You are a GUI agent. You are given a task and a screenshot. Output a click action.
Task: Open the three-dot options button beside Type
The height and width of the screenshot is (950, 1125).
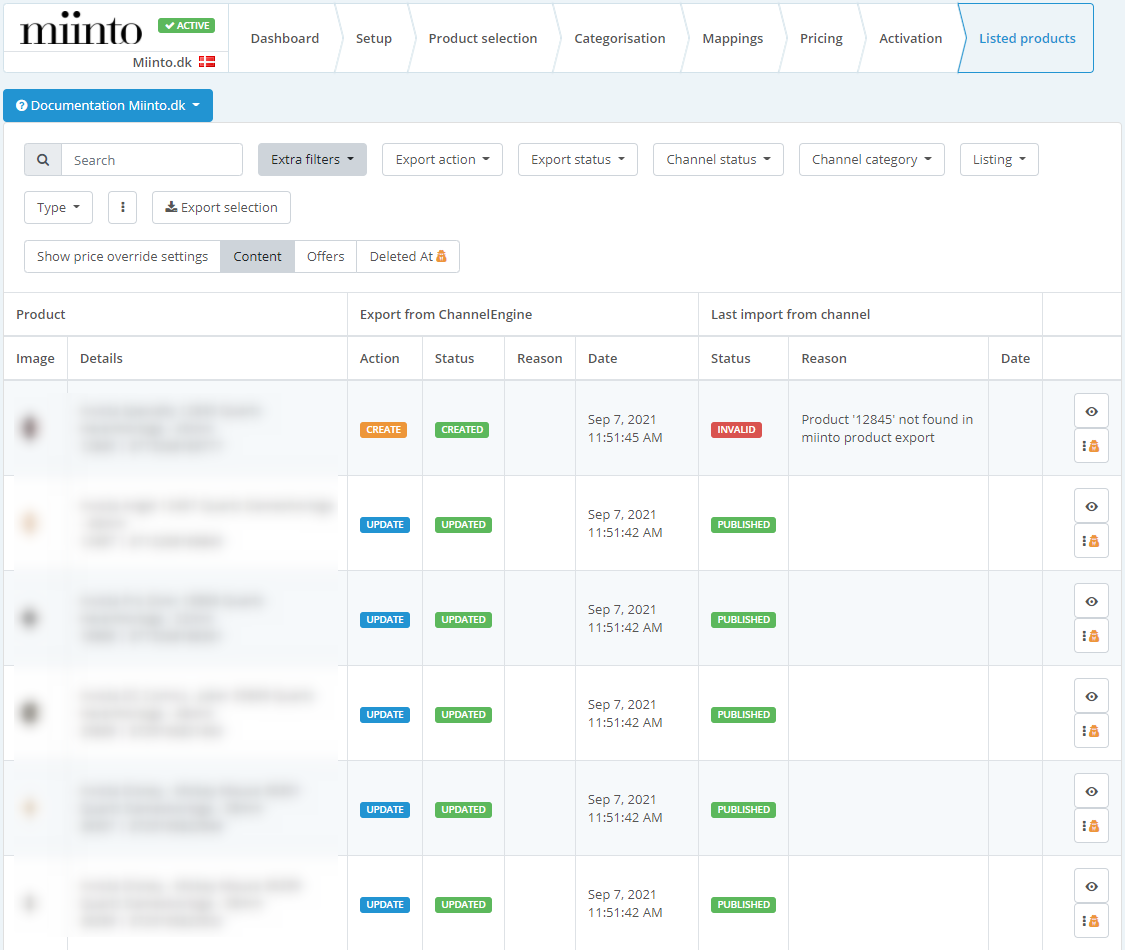(123, 207)
